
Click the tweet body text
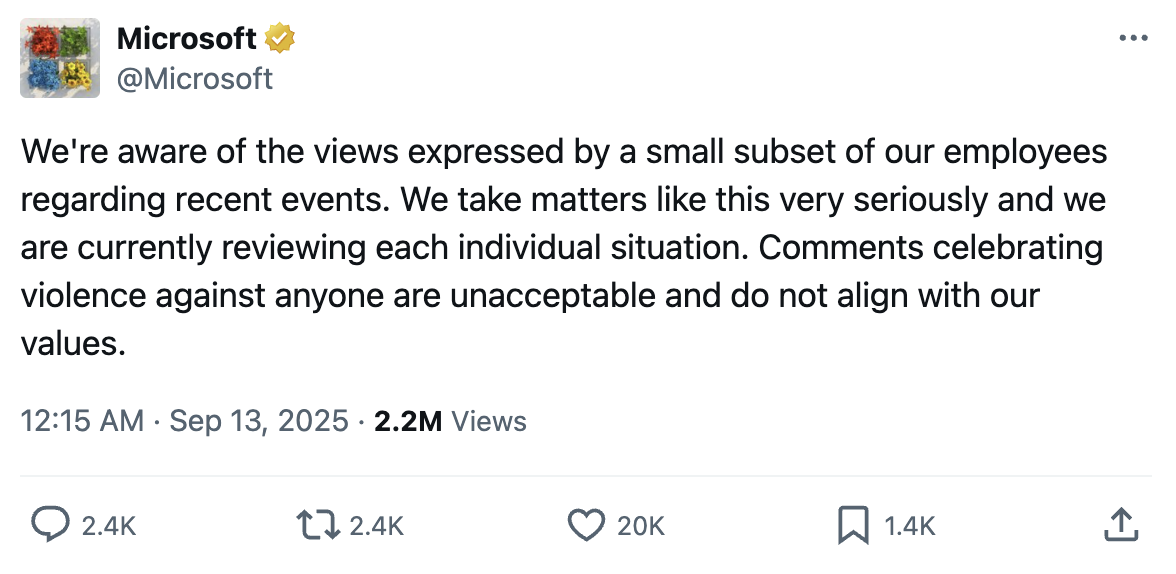[x=560, y=200]
